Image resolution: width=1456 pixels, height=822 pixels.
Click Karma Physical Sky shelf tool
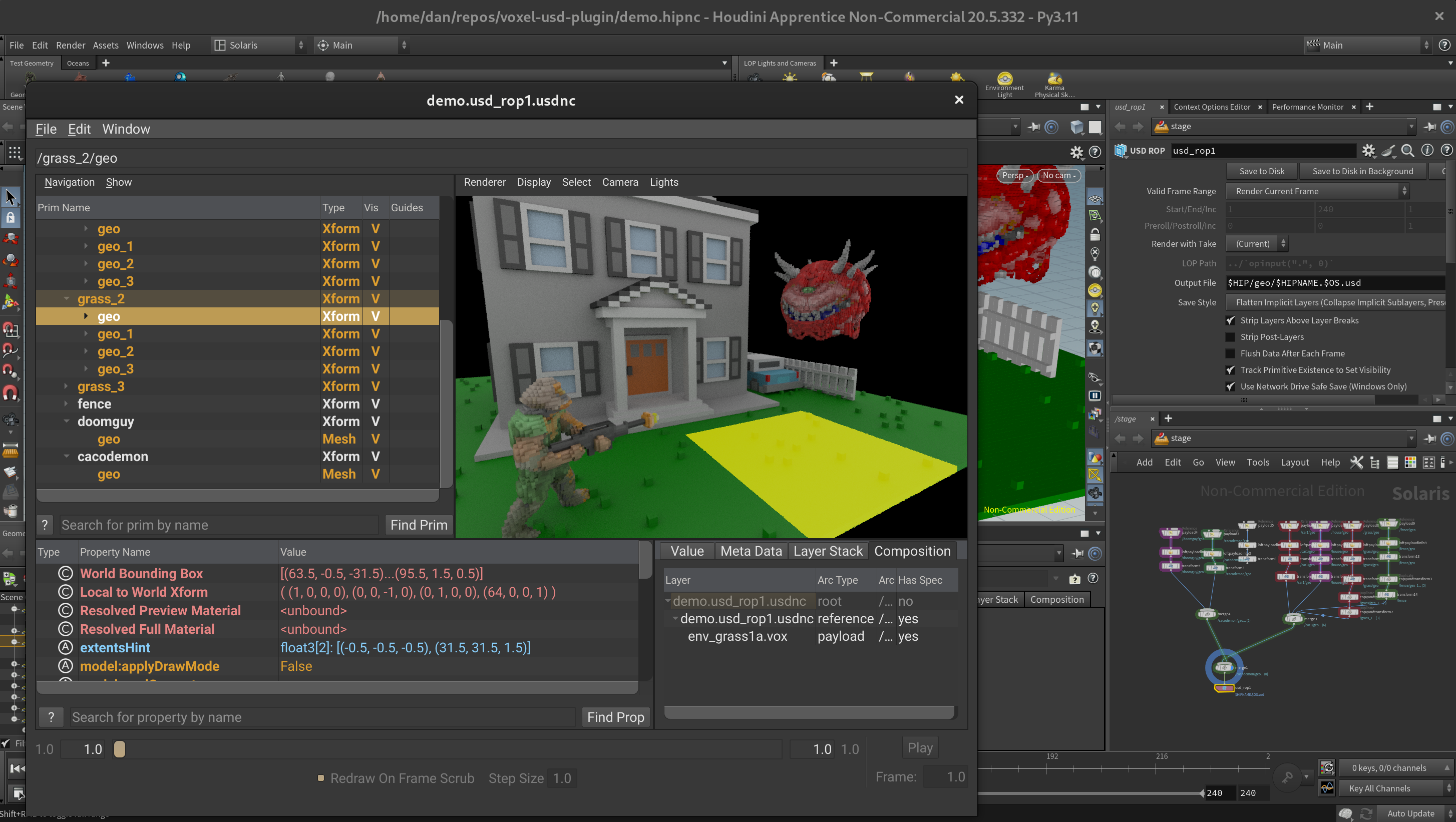(x=1054, y=84)
